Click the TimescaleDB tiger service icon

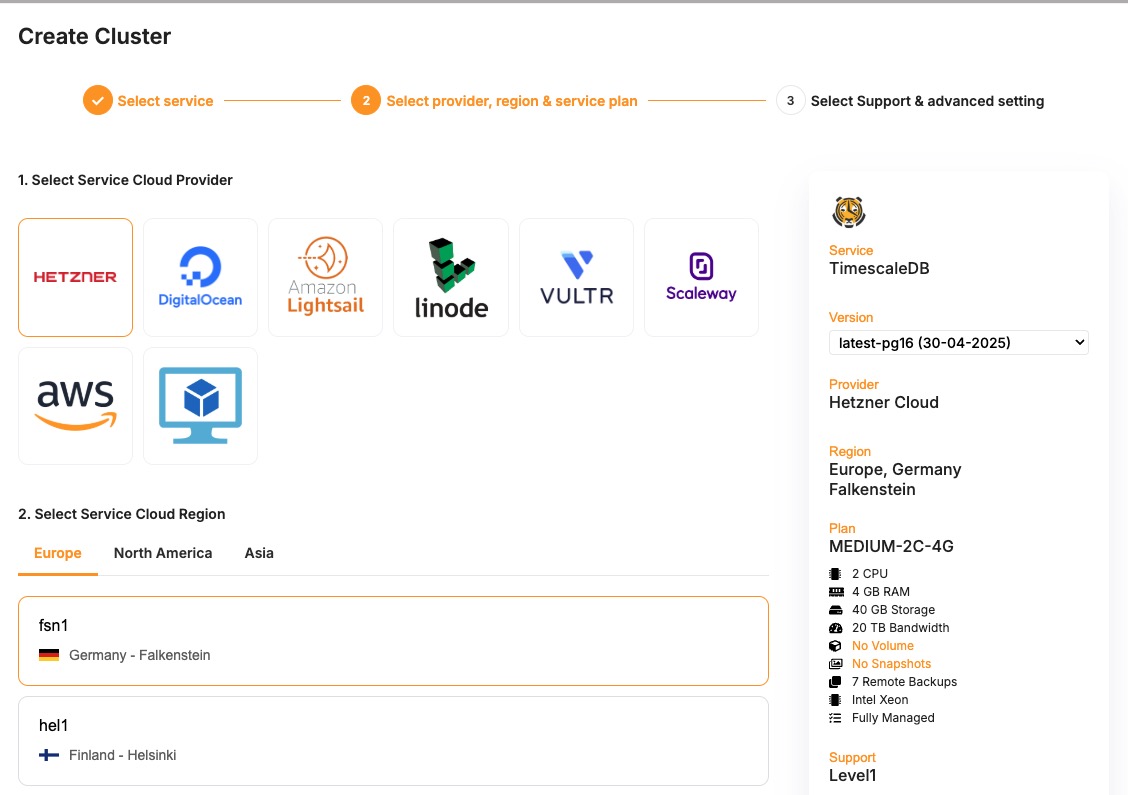tap(848, 212)
